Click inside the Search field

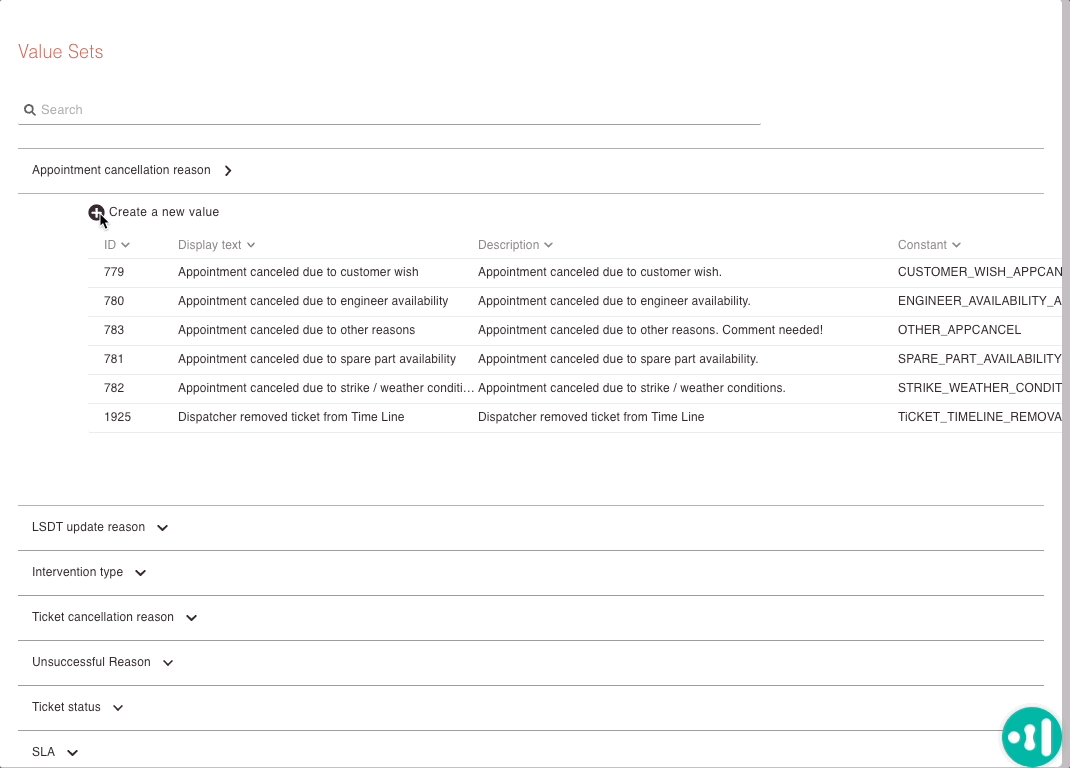pos(300,109)
